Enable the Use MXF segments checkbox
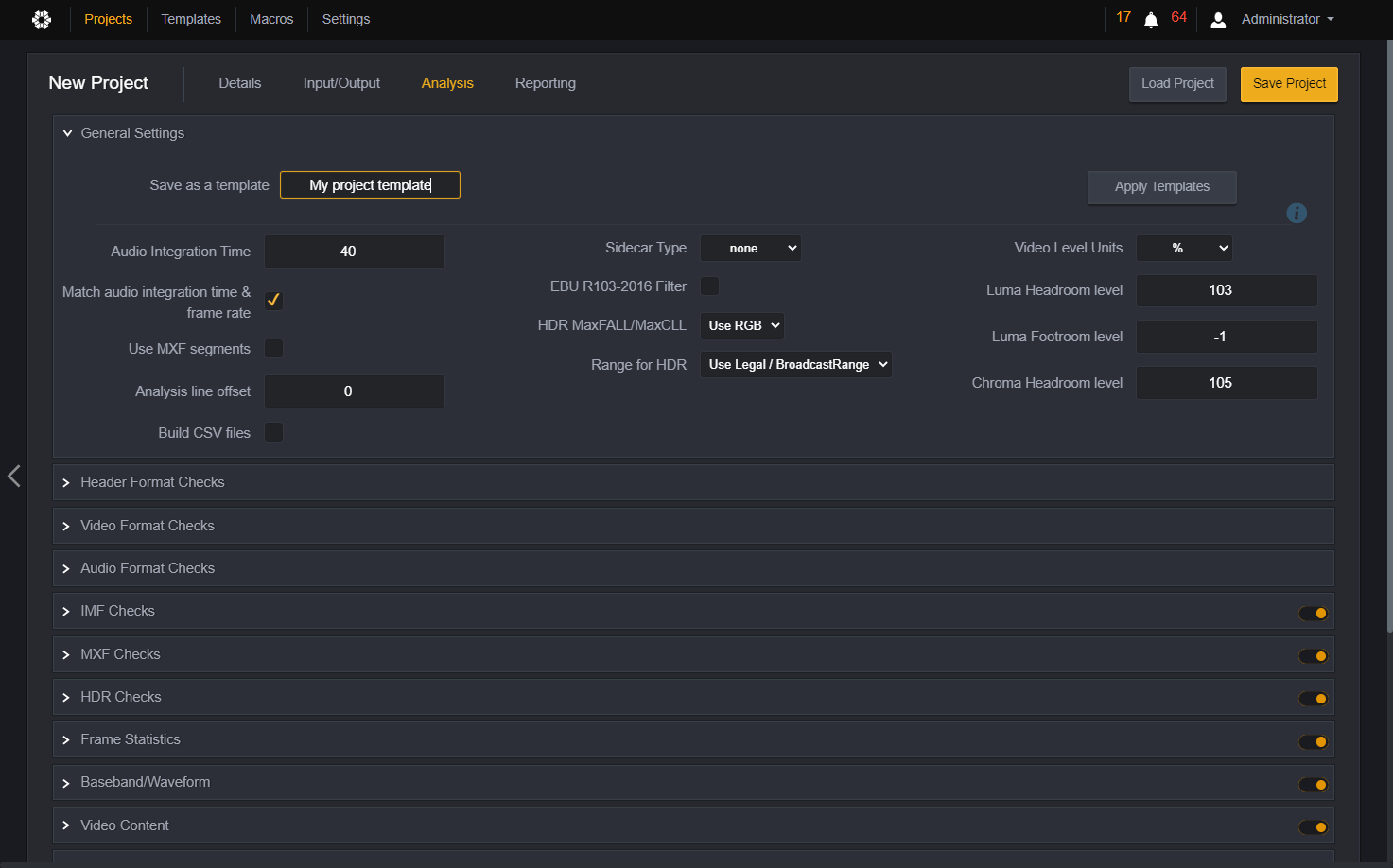Viewport: 1393px width, 868px height. 273,349
